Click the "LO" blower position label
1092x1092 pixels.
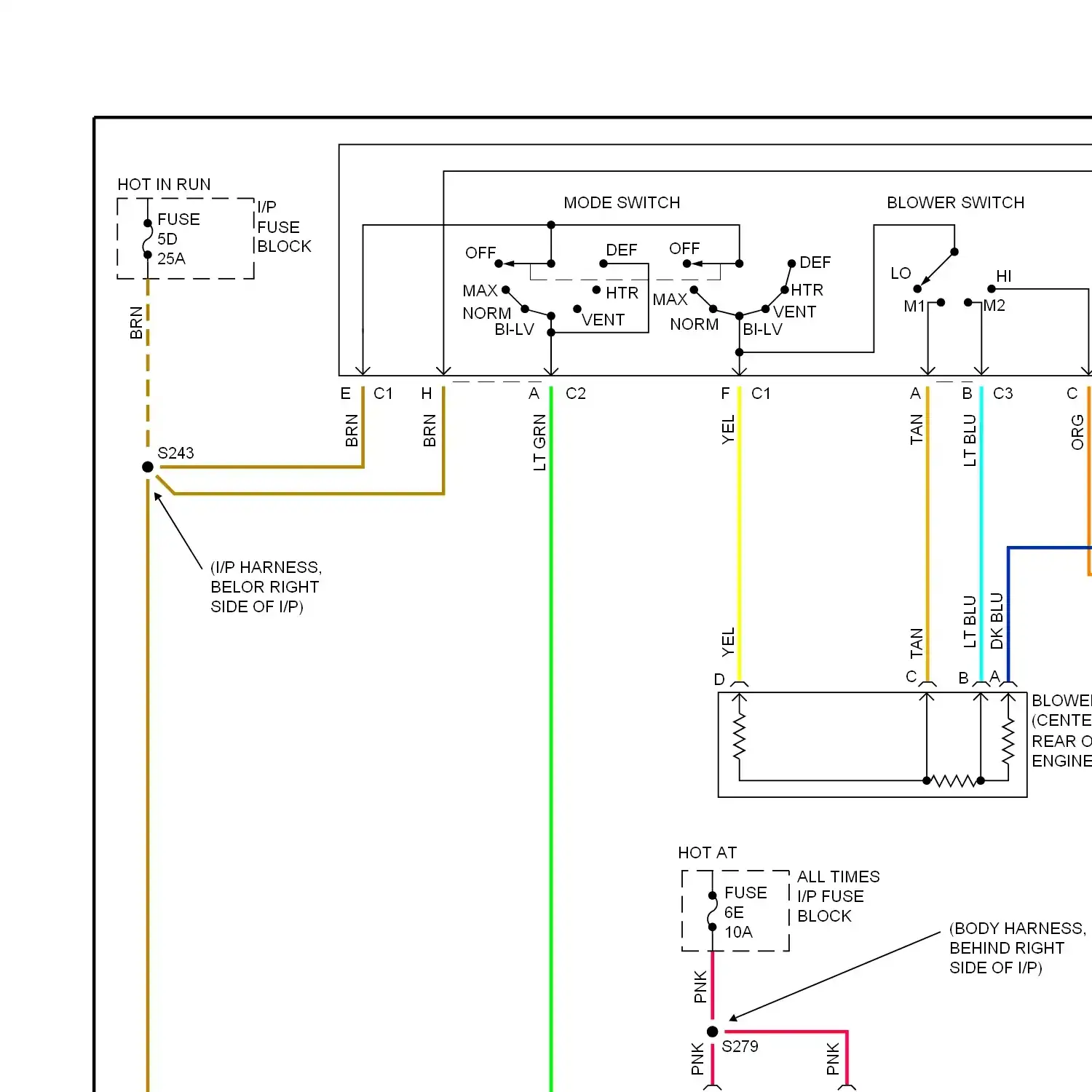pyautogui.click(x=901, y=273)
